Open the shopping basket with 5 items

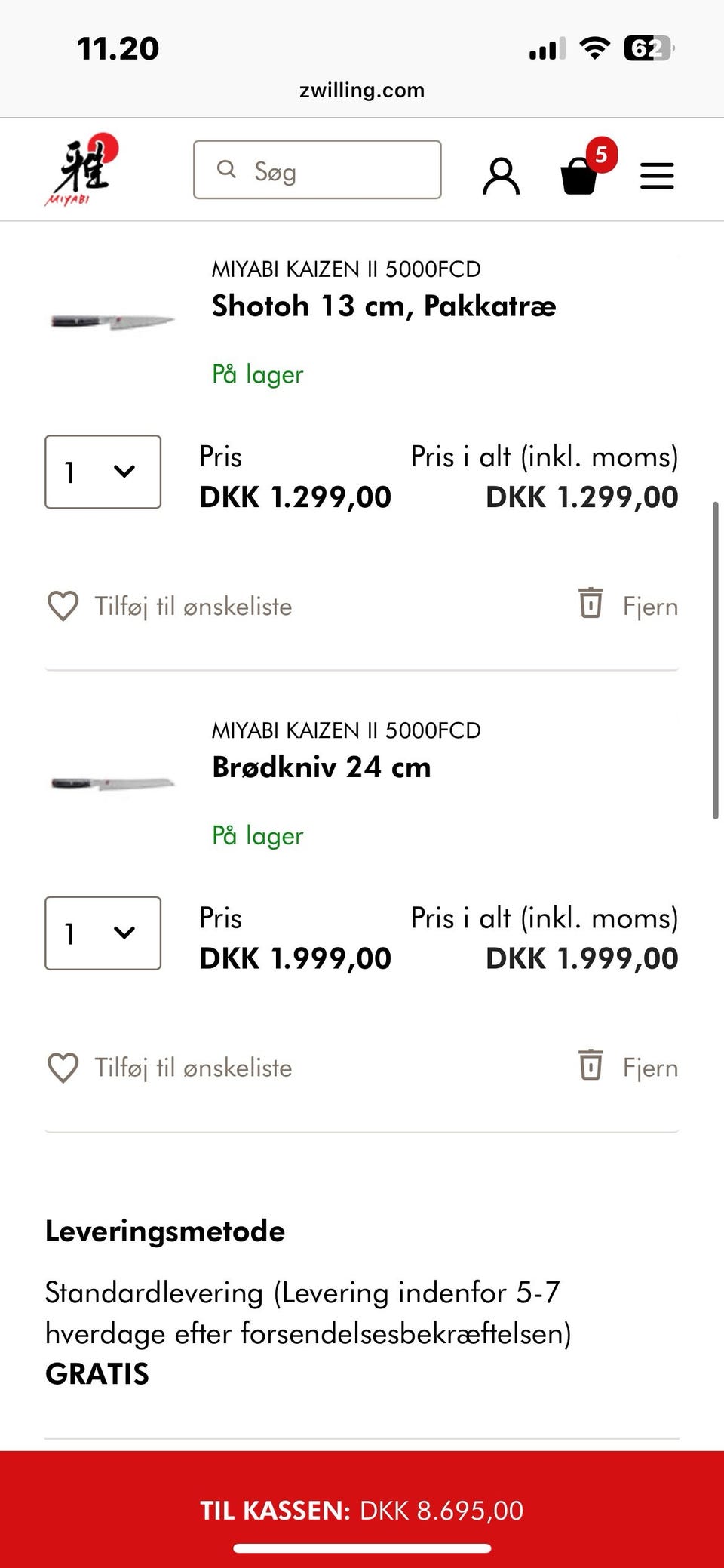pyautogui.click(x=581, y=174)
